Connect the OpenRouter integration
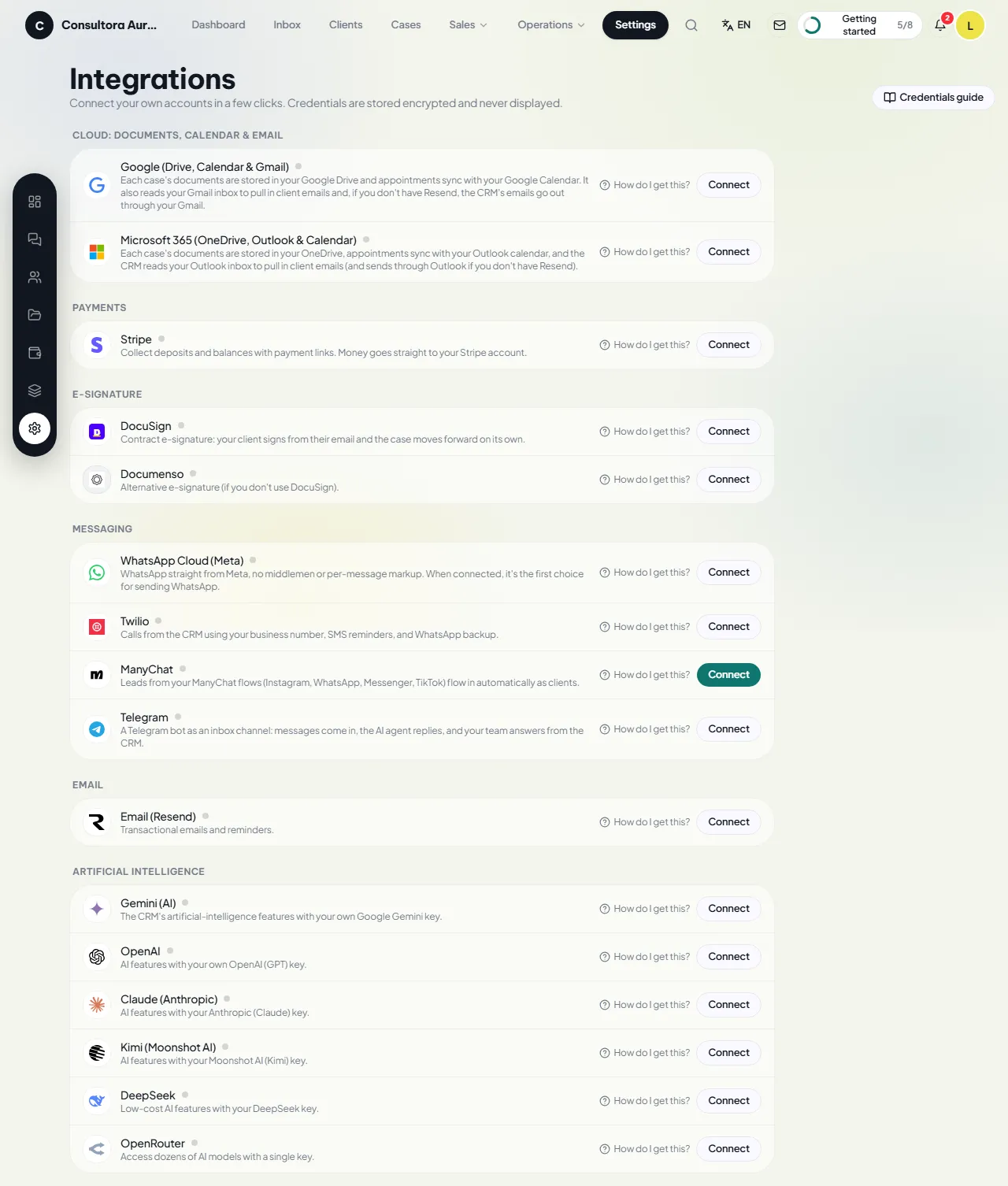Screen dimensions: 1008x1186 728,1149
